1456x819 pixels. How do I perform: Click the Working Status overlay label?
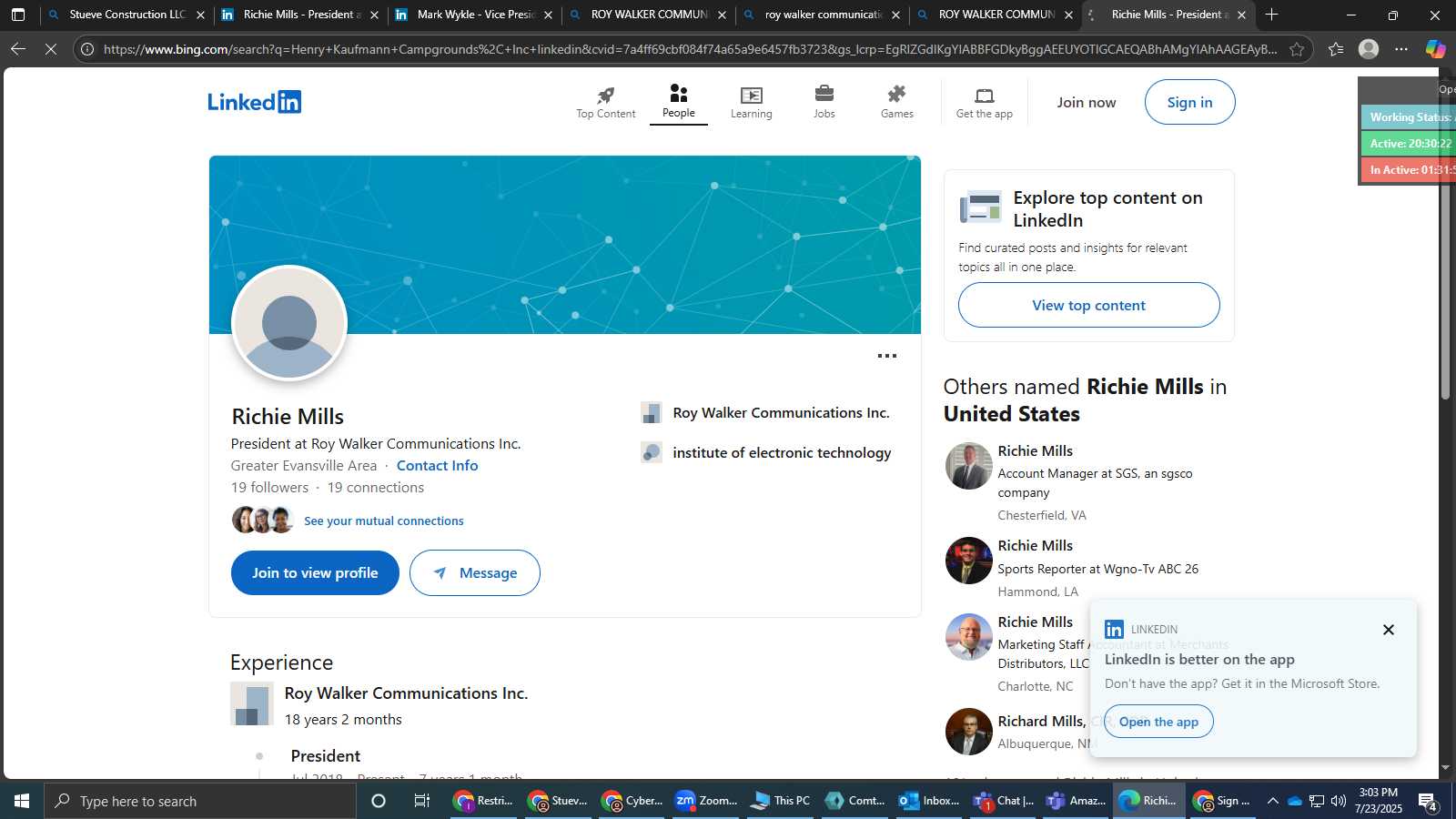(x=1409, y=116)
